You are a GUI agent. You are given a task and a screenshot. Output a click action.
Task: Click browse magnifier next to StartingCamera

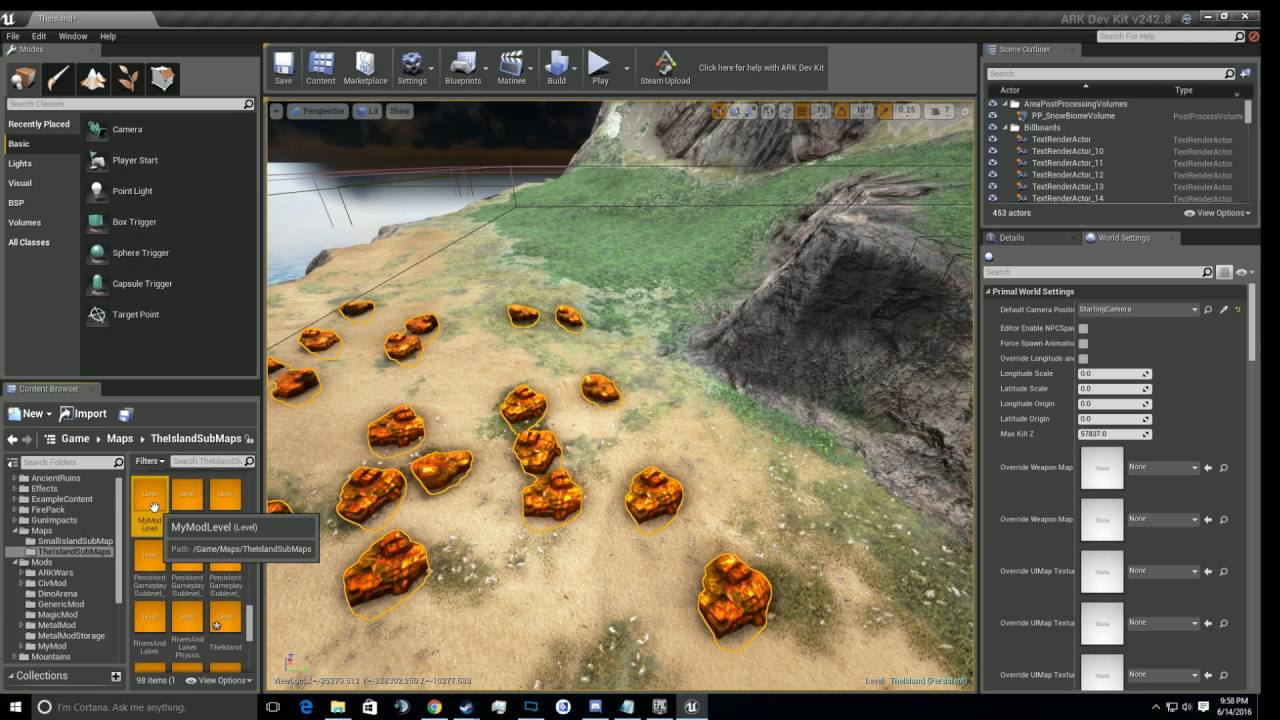coord(1208,310)
